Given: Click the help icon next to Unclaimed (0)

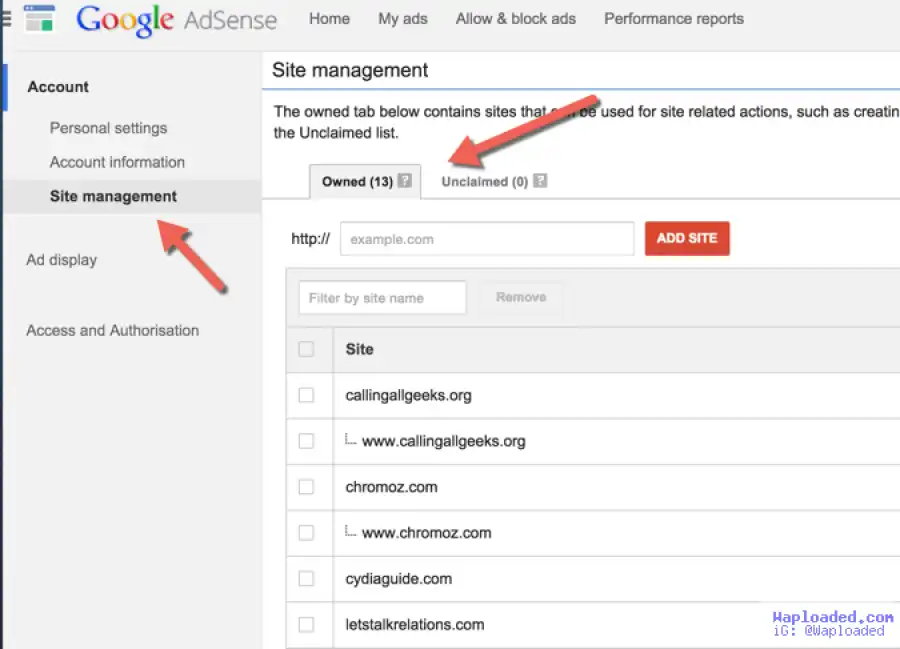Looking at the screenshot, I should point(540,181).
